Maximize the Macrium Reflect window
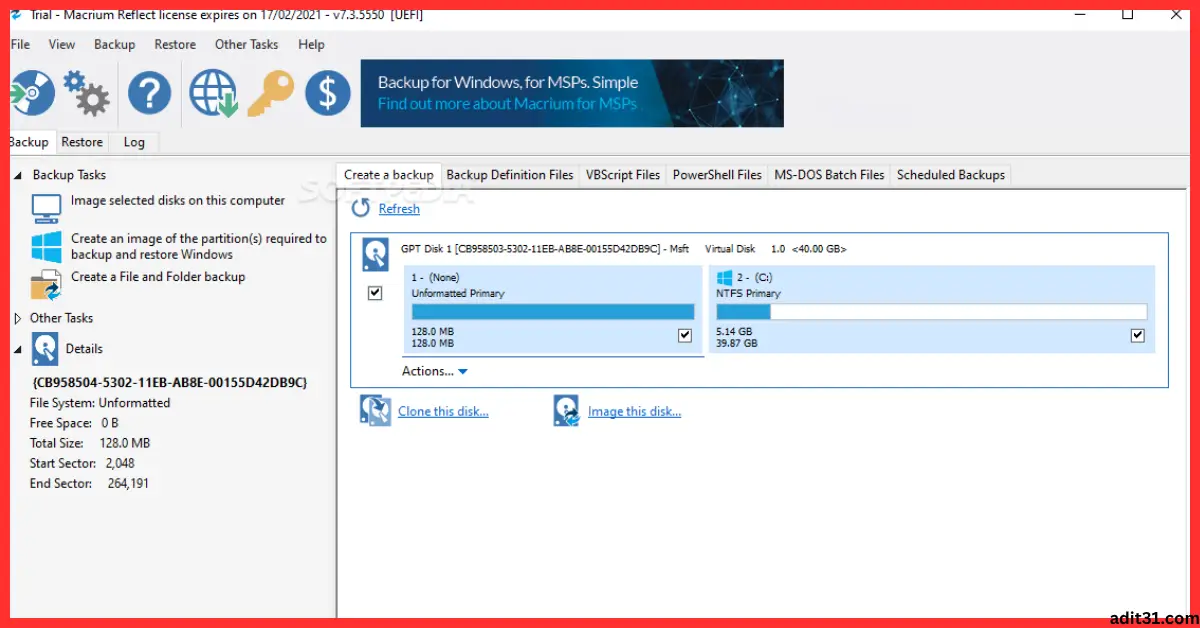The width and height of the screenshot is (1200, 628). pos(1127,14)
